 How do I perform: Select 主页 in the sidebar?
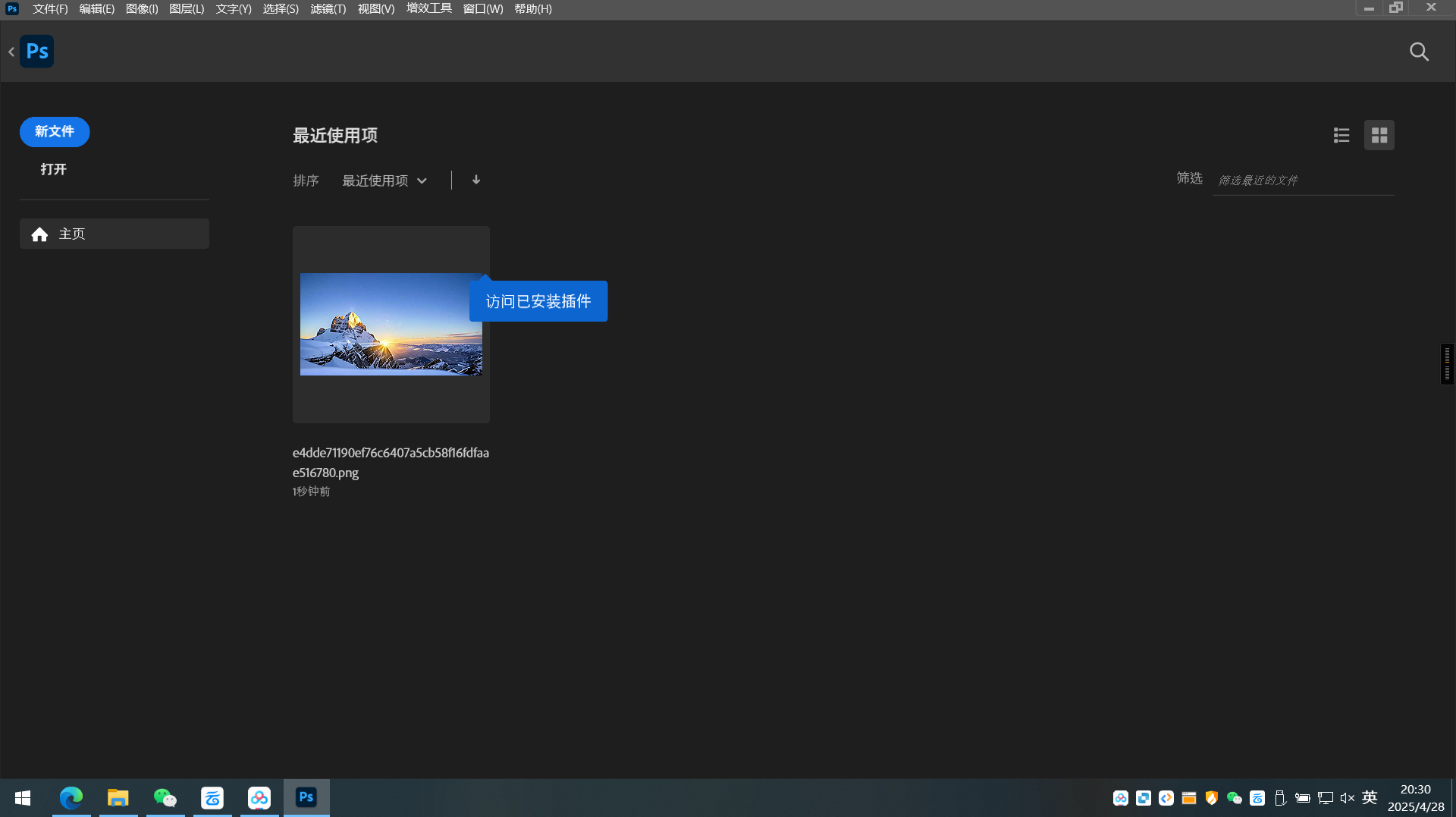115,234
